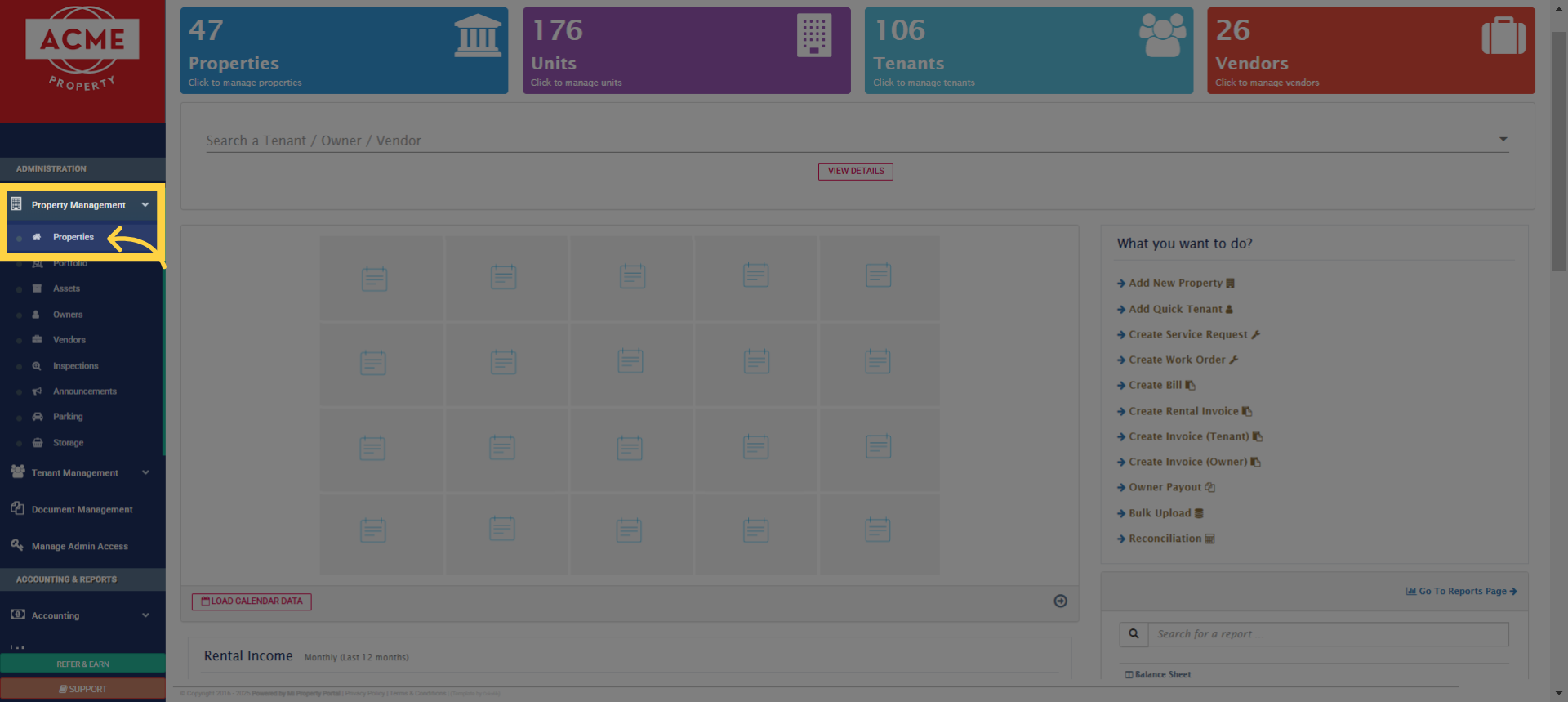The width and height of the screenshot is (1568, 702).
Task: Focus the Search for a report field
Action: [x=1328, y=634]
